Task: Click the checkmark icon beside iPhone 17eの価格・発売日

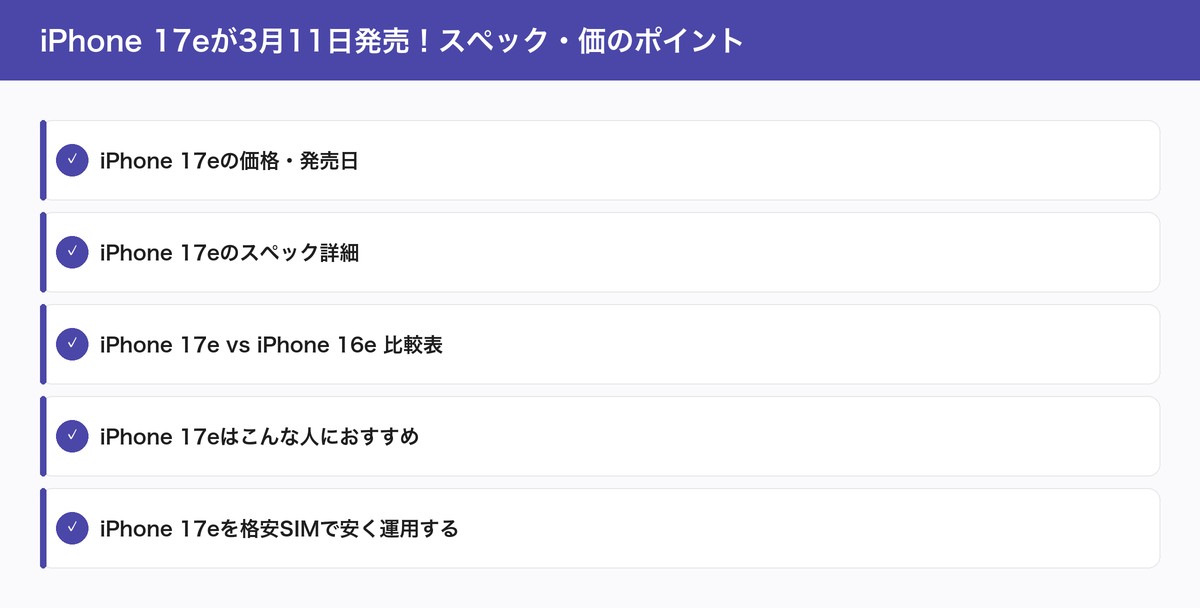Action: [73, 160]
